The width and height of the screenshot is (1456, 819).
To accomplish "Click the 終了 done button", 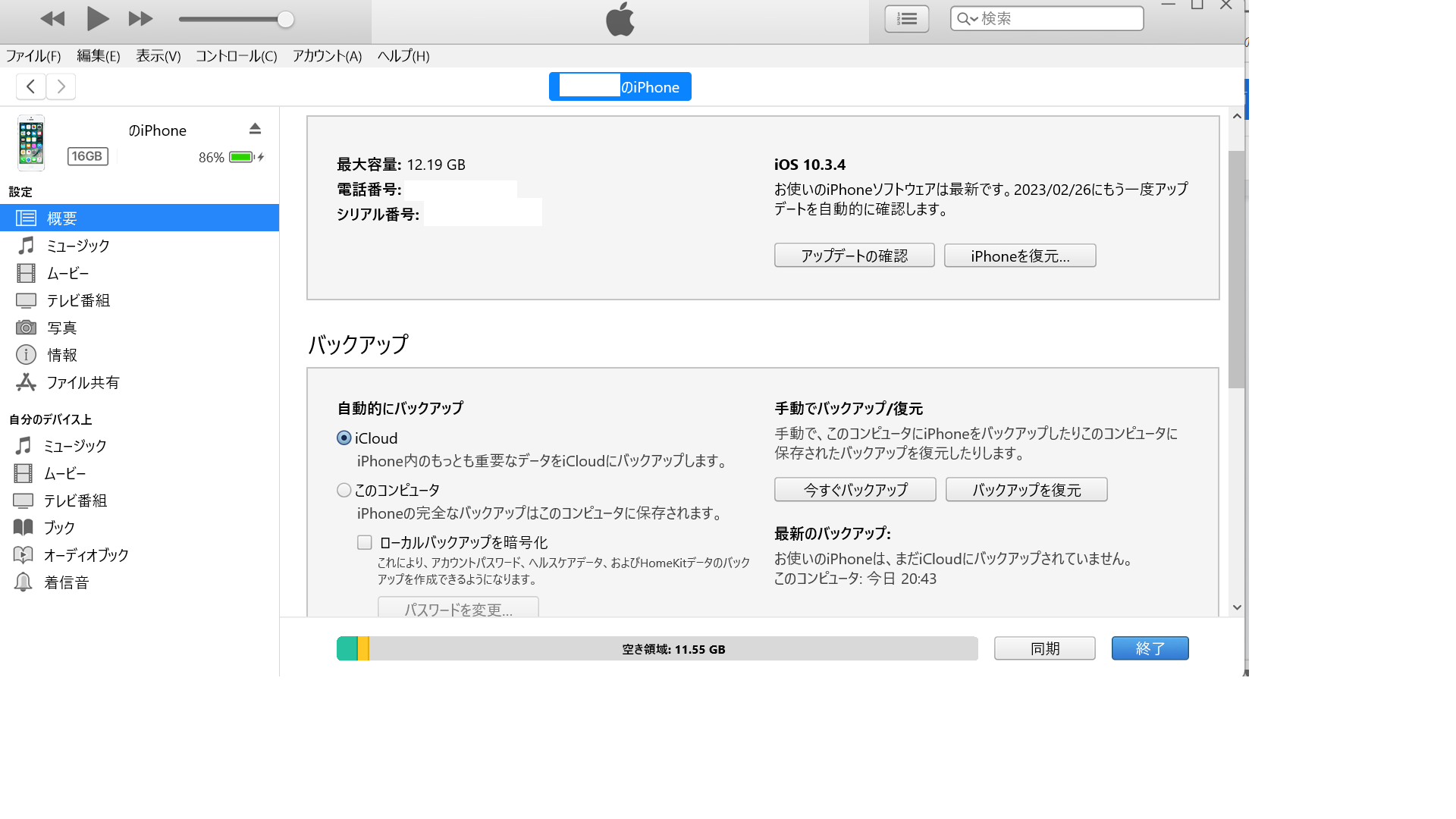I will point(1150,648).
